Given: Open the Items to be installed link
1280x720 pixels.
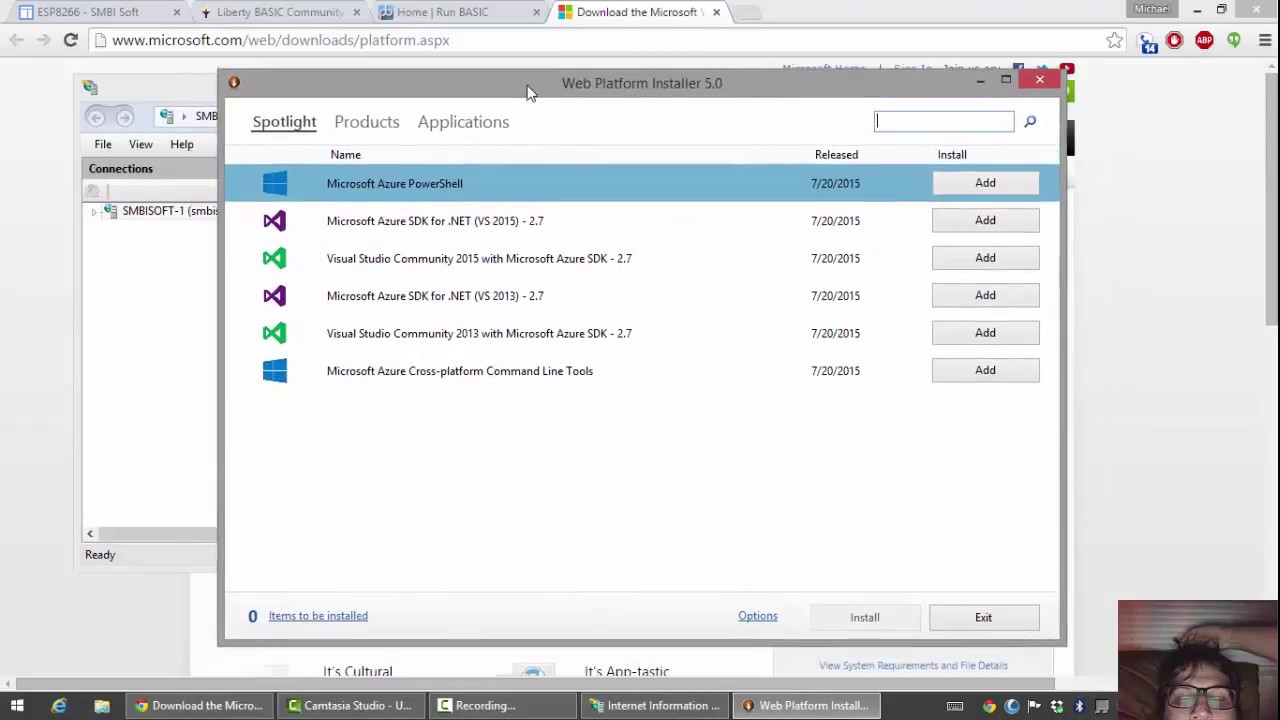Looking at the screenshot, I should [318, 616].
